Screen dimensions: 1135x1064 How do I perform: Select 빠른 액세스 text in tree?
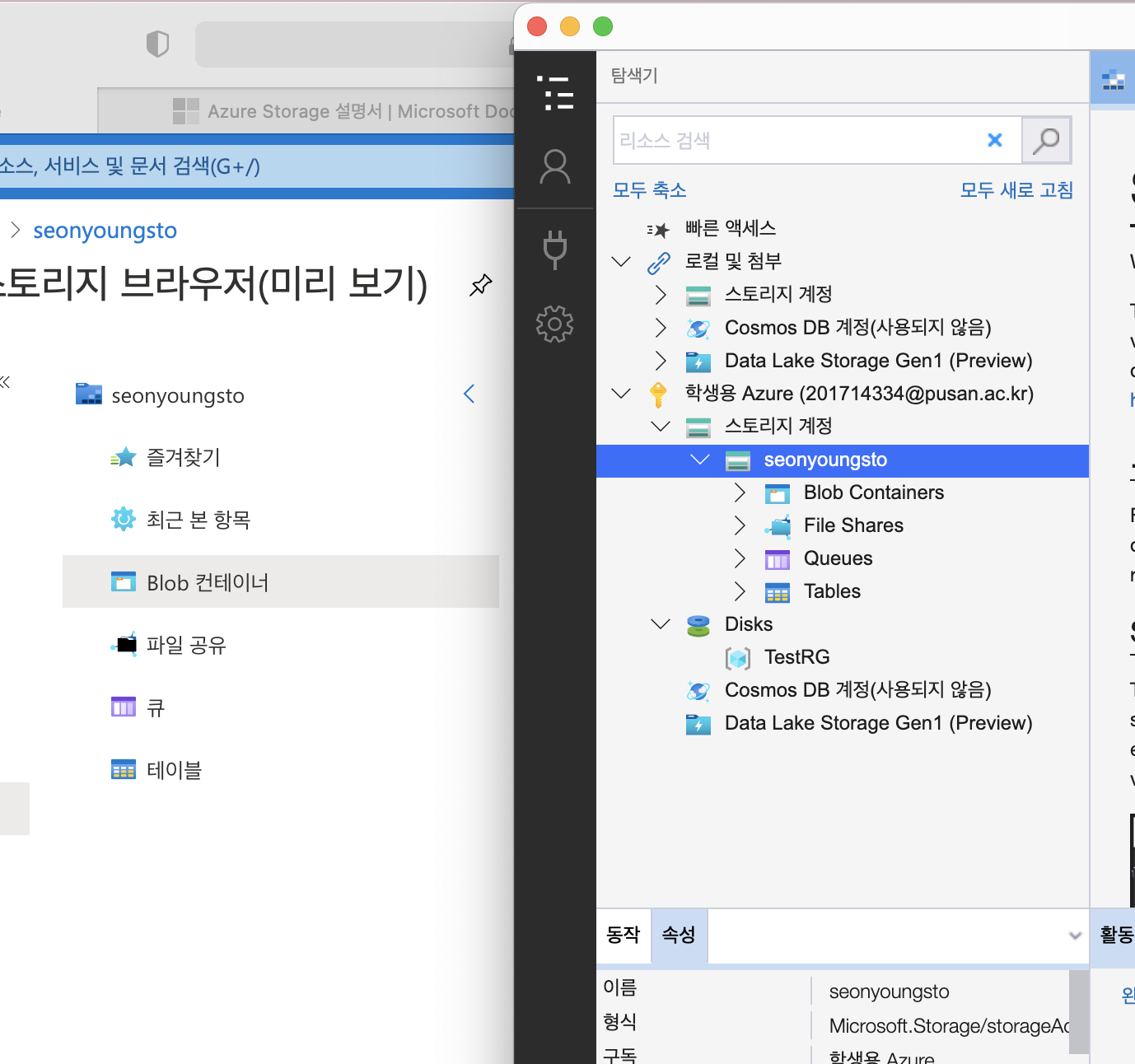click(731, 228)
